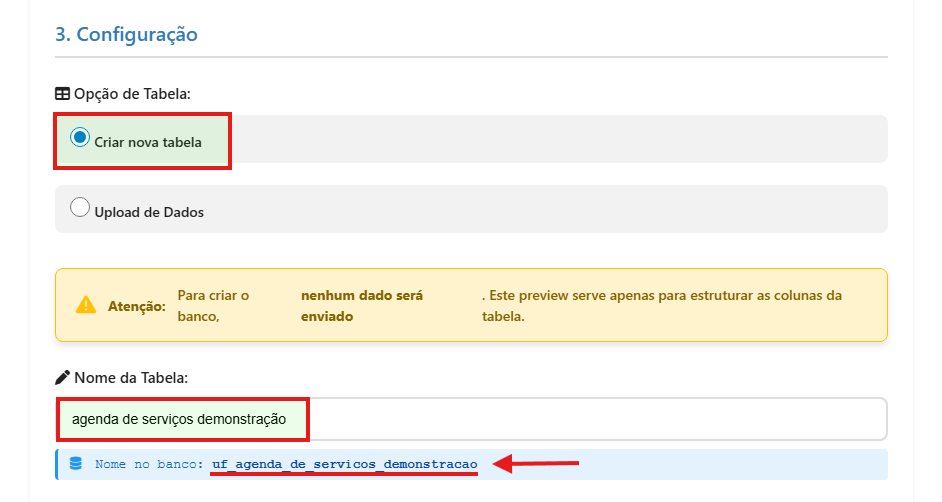Click the 3. Configuração section heading

tap(126, 34)
